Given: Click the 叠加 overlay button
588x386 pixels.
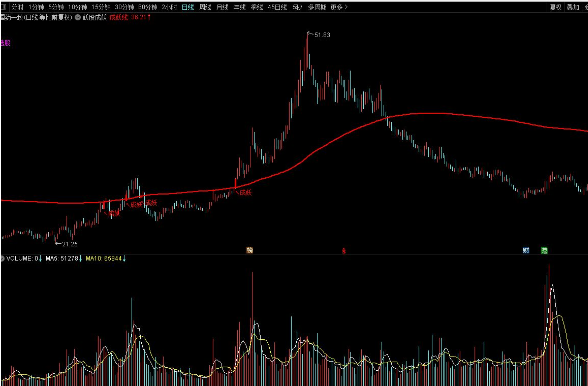Looking at the screenshot, I should point(573,7).
